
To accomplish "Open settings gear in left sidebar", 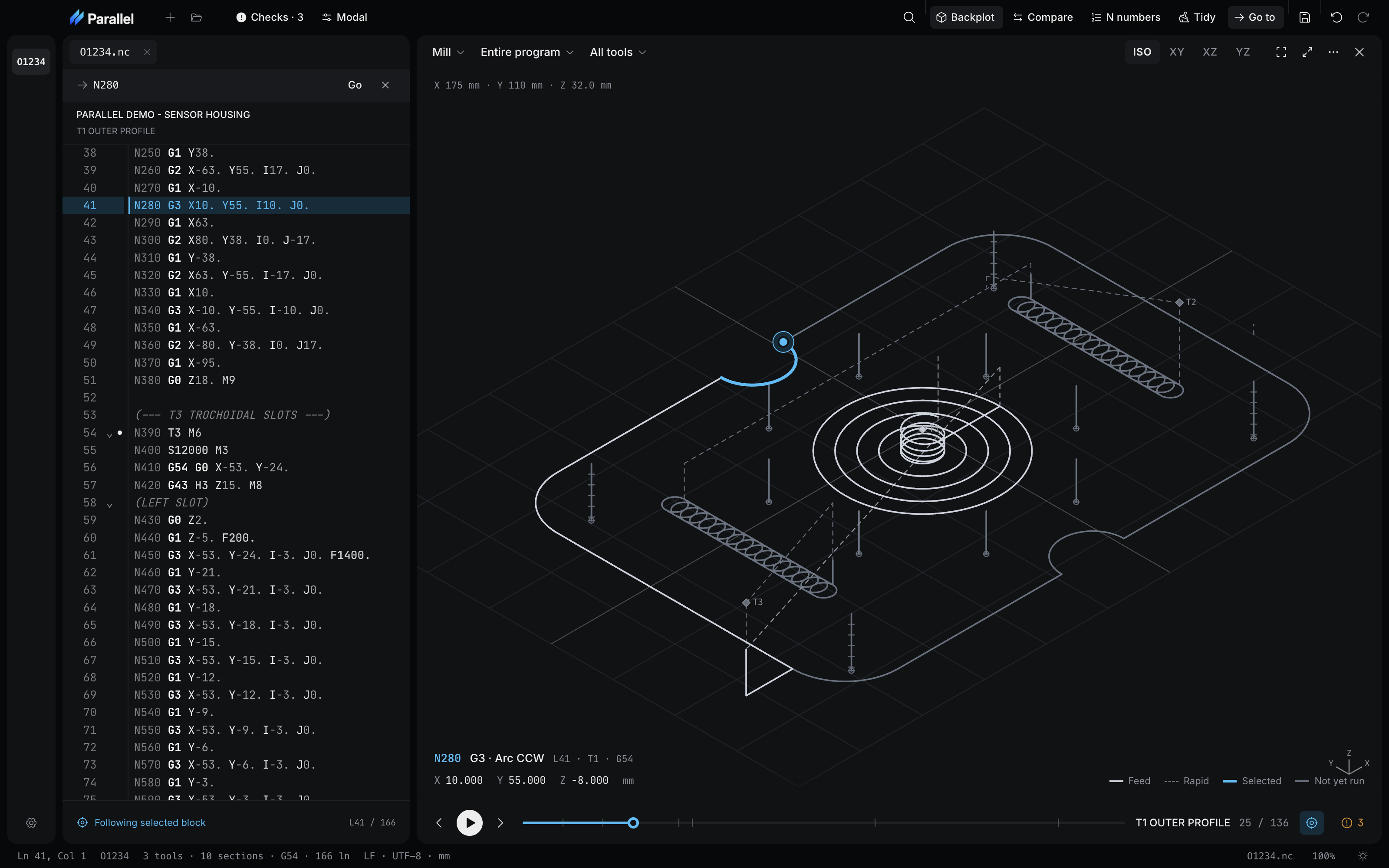I will click(31, 823).
